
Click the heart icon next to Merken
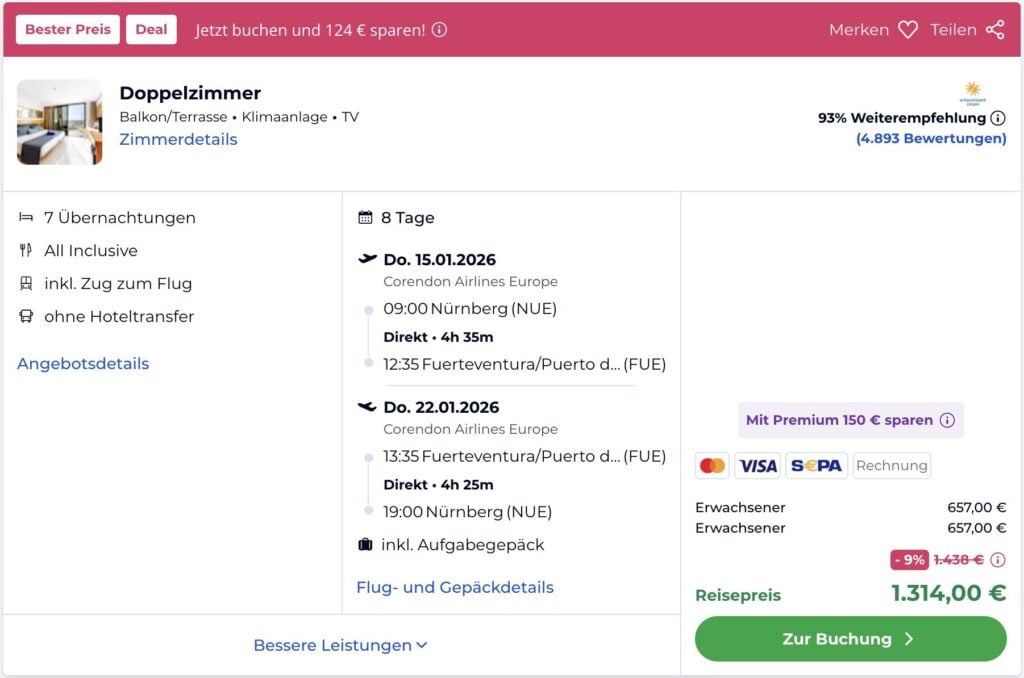[x=907, y=30]
